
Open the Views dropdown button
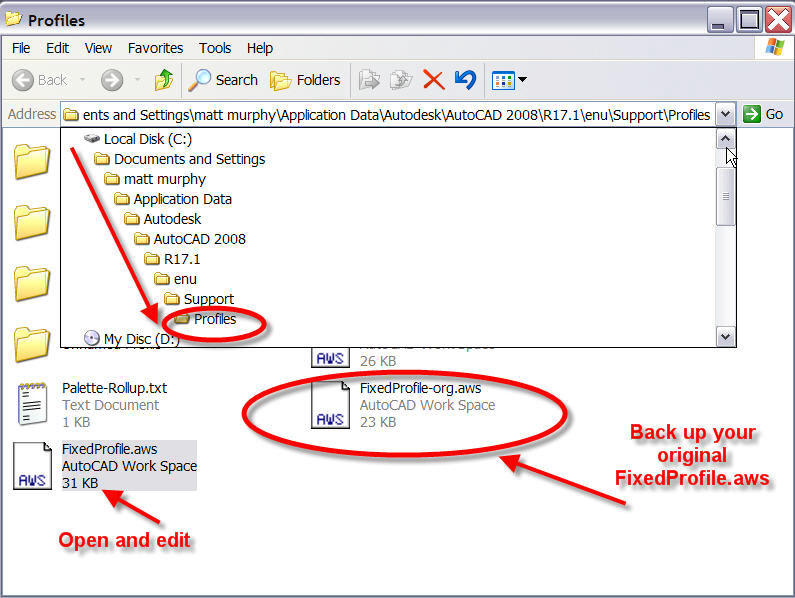(x=509, y=80)
